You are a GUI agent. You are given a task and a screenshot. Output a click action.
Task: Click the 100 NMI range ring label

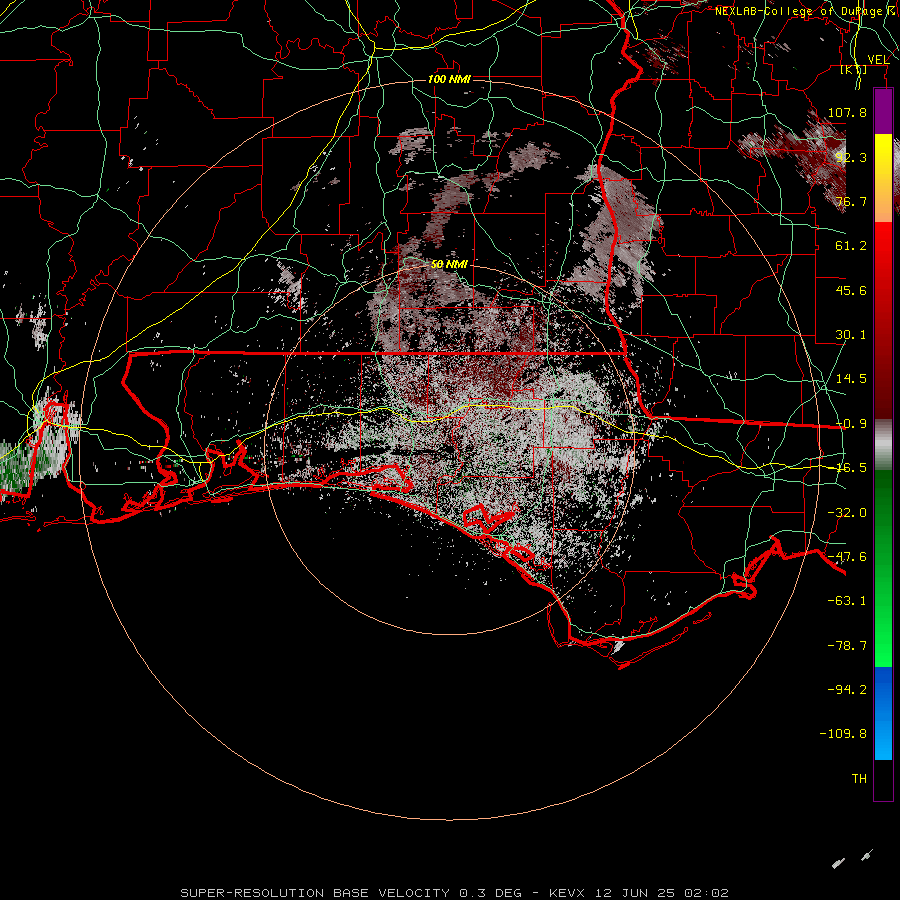pos(449,79)
